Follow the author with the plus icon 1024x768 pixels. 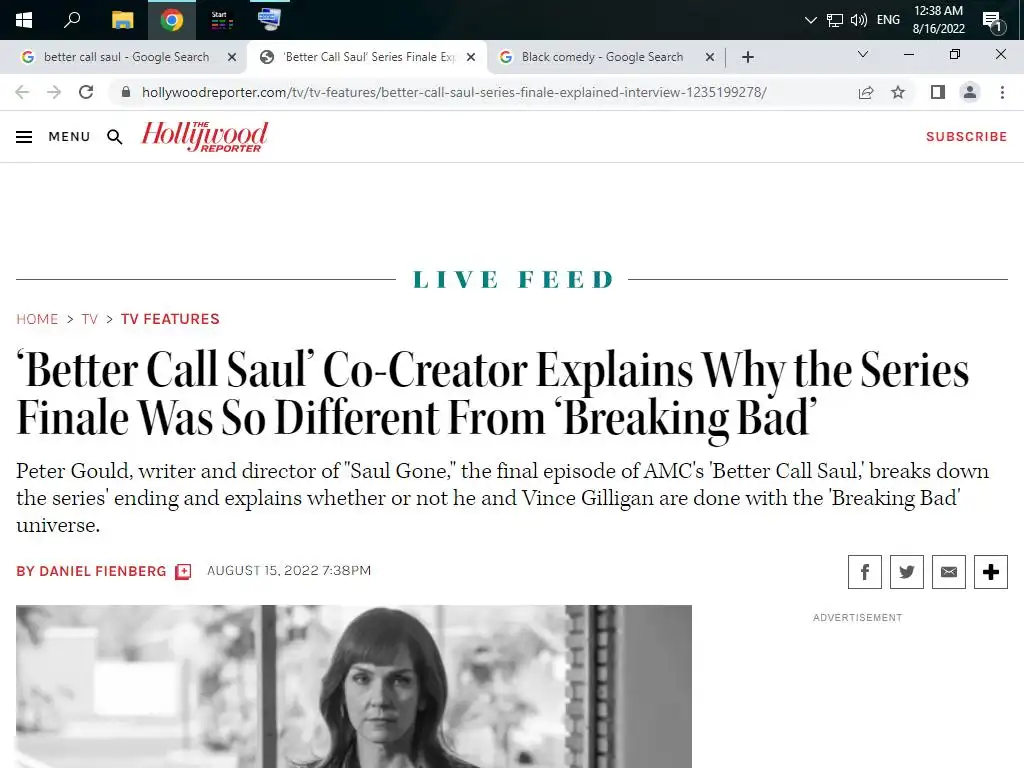click(x=184, y=572)
